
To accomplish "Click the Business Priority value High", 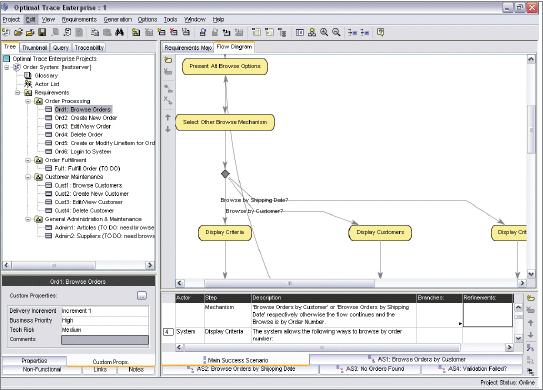I will (x=105, y=321).
